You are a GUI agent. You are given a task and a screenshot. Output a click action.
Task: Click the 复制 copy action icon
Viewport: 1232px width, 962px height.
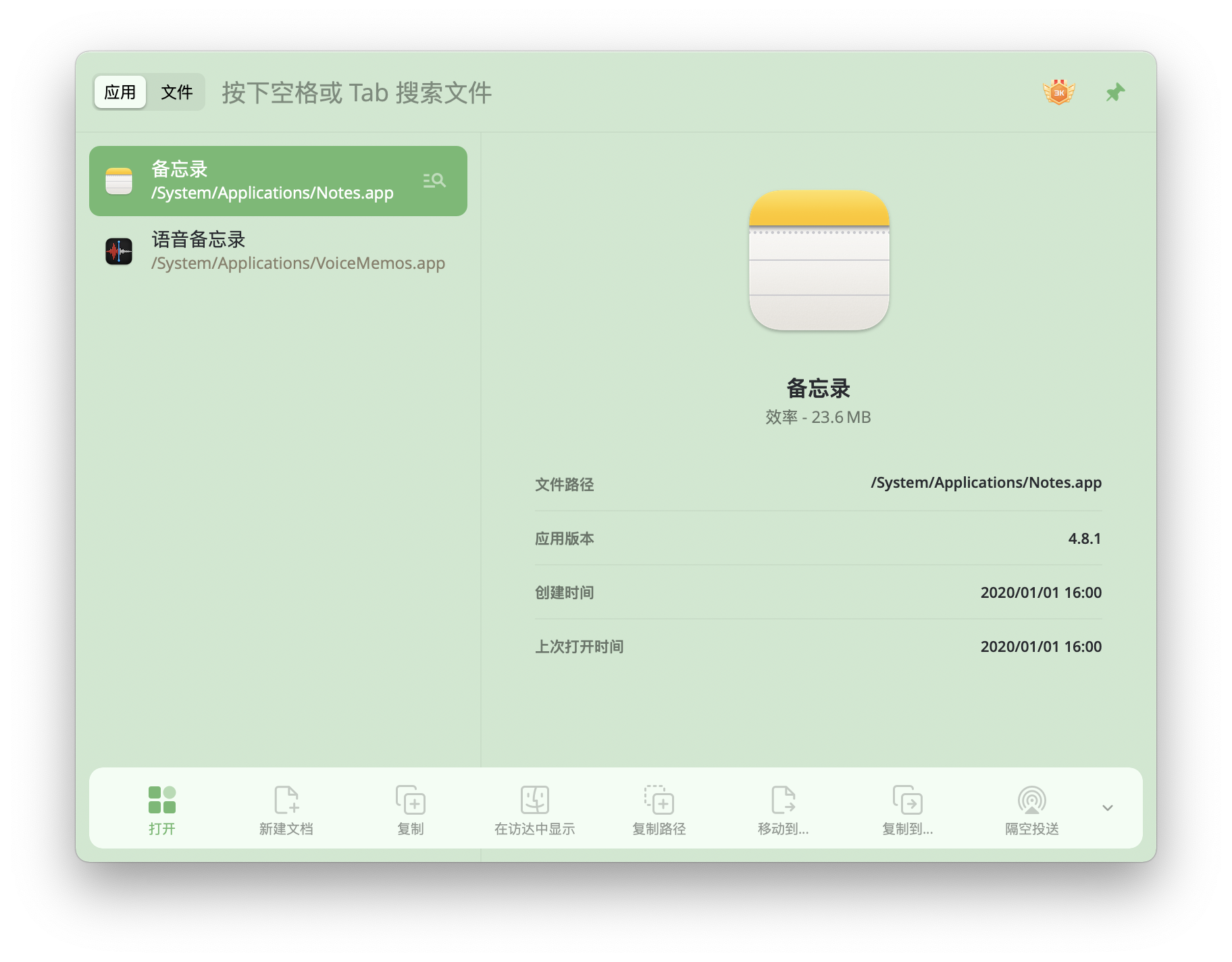(411, 800)
